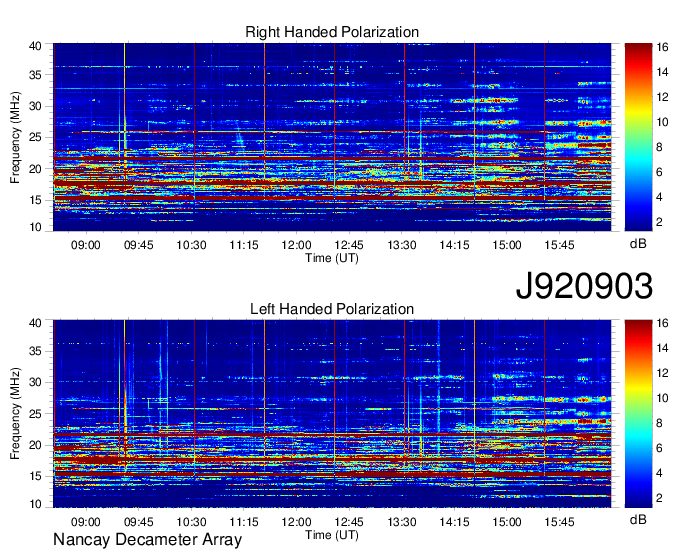Click 12:45 tick on lower time axis

coord(349,522)
